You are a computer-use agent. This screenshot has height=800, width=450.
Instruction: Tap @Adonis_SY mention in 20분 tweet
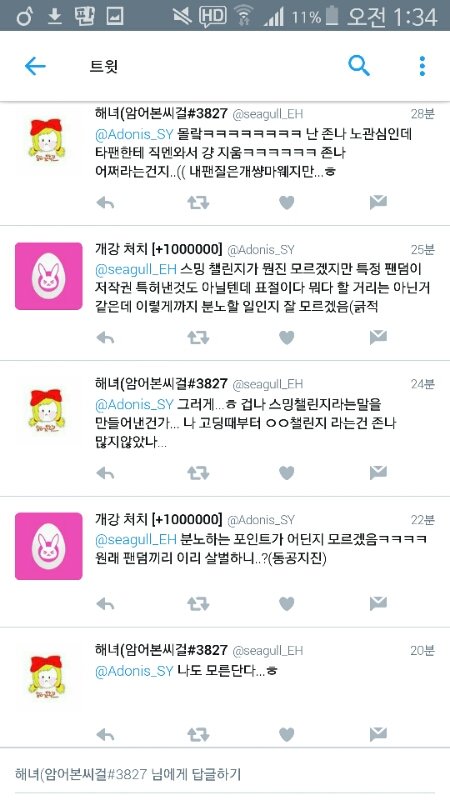pos(134,671)
